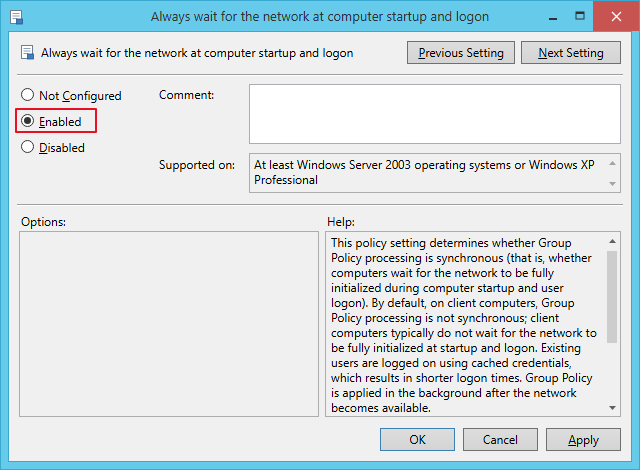Click the Help pane scroll up arrow
The width and height of the screenshot is (640, 470).
click(x=612, y=242)
